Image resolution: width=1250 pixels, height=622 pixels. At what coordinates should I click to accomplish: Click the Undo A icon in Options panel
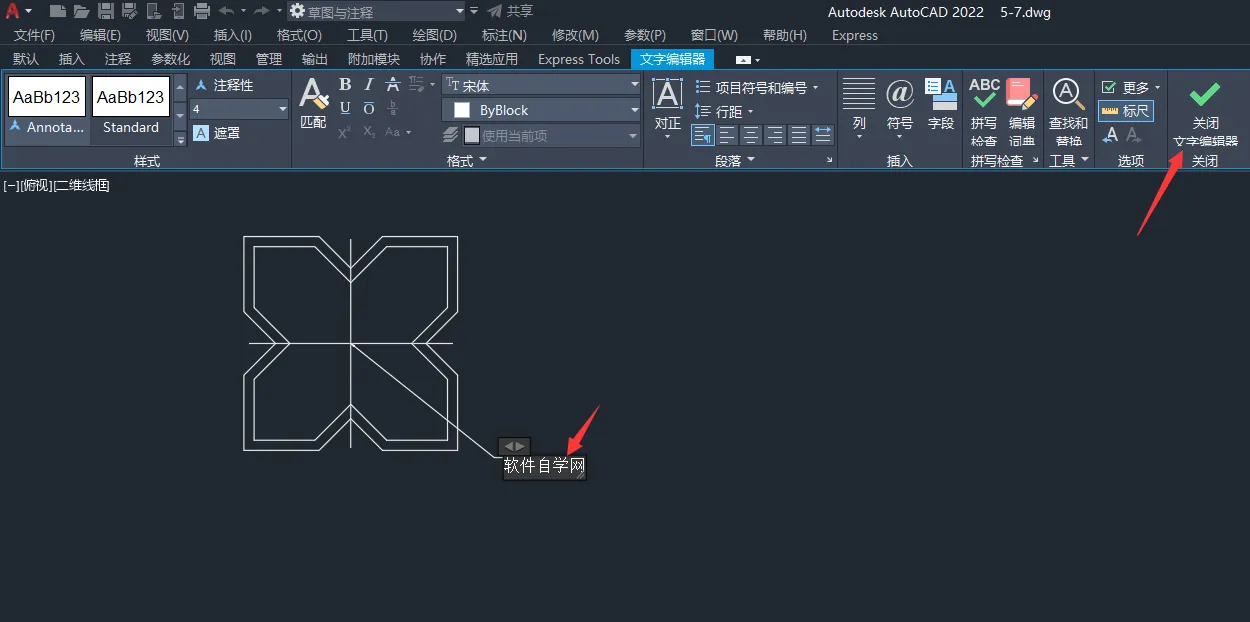tap(1110, 135)
